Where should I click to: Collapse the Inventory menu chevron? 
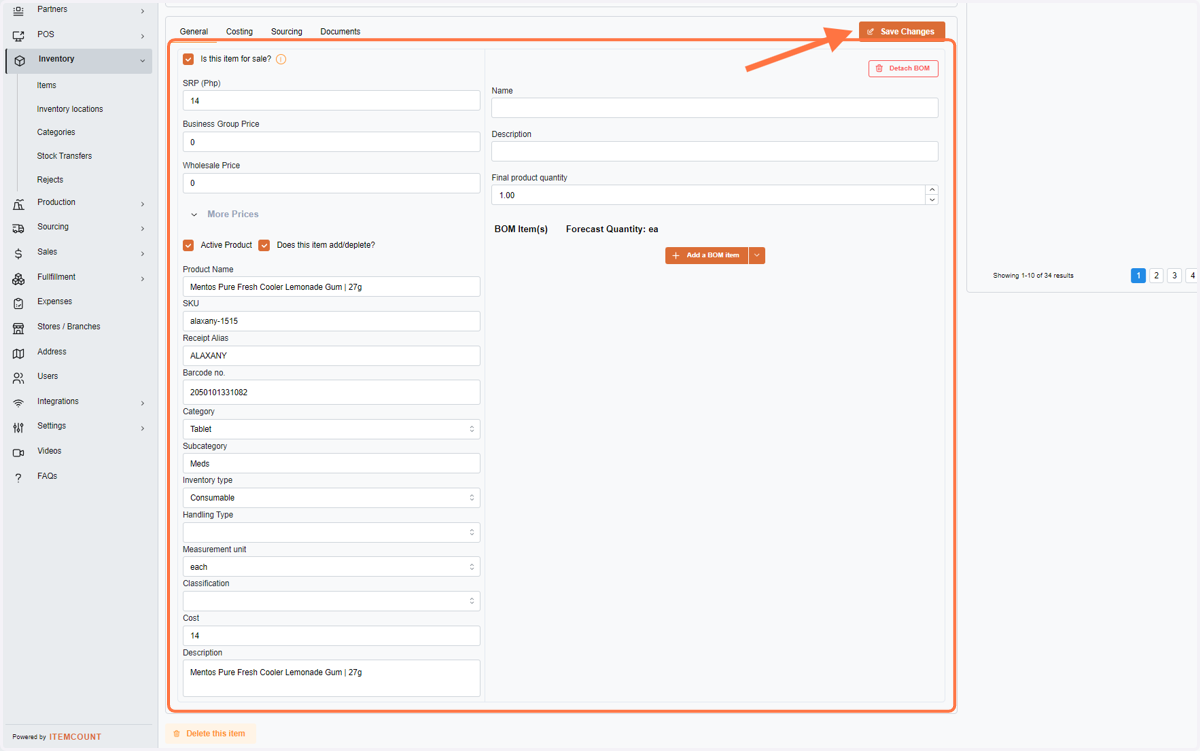pos(142,61)
